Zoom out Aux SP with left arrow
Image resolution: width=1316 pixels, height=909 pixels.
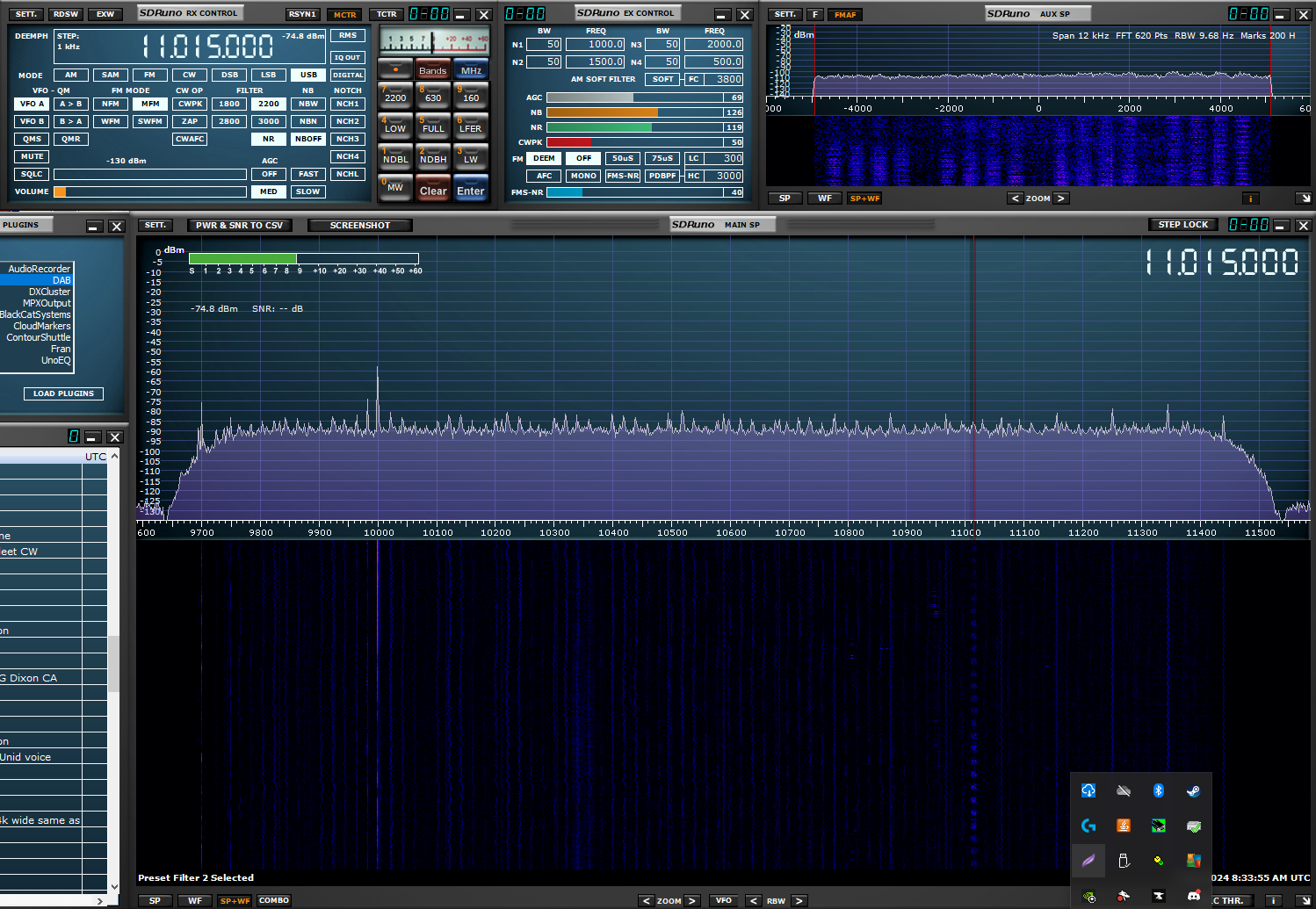pos(1016,198)
